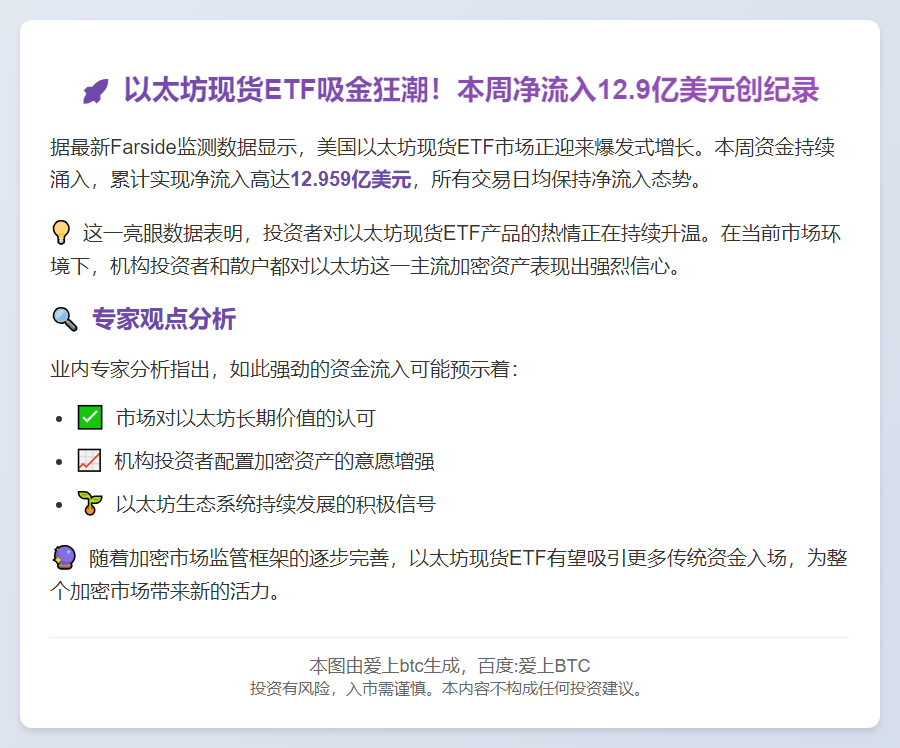Click the rising chart emoji
Viewport: 900px width, 748px height.
tap(90, 460)
